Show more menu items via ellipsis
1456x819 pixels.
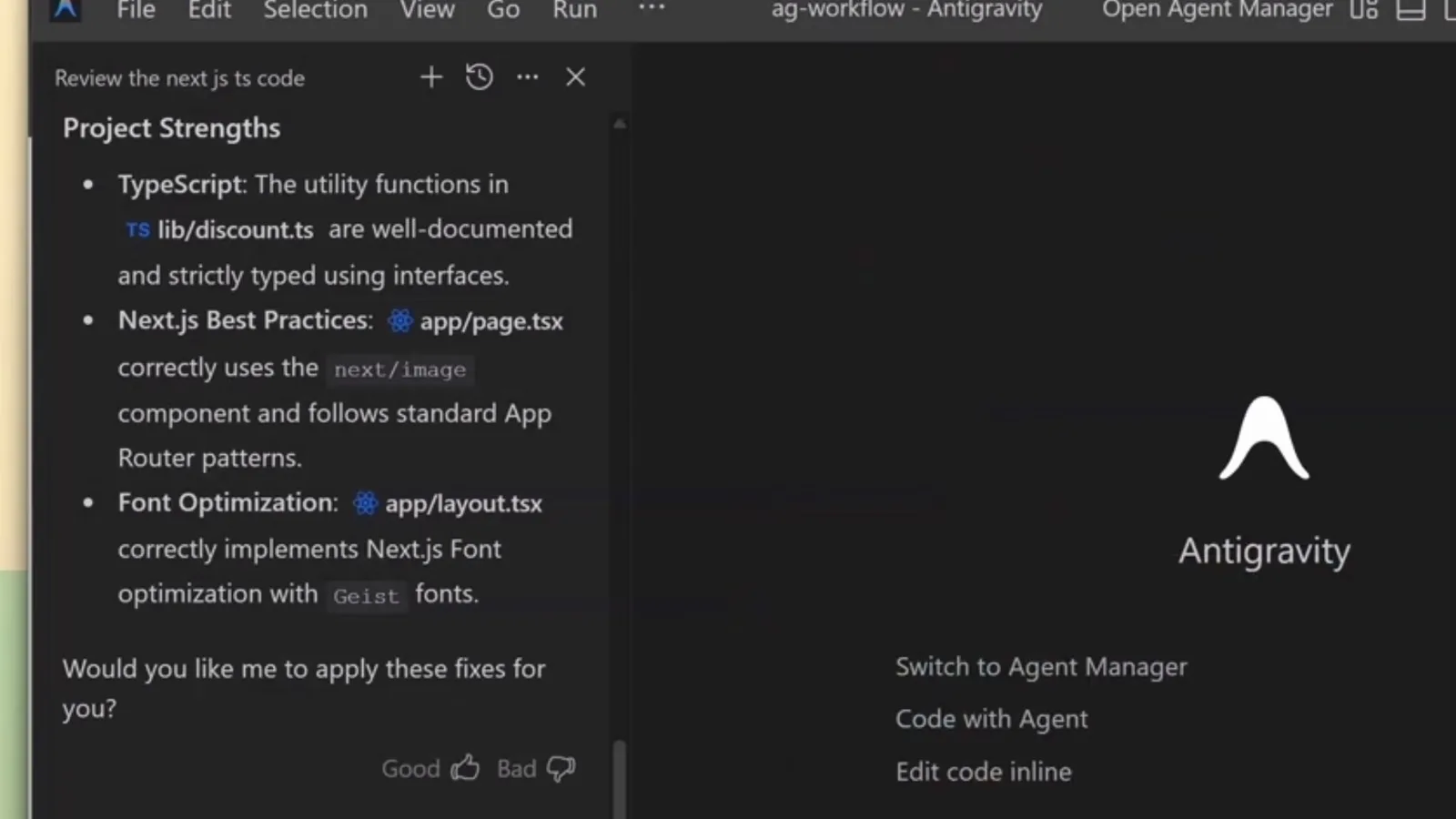652,8
